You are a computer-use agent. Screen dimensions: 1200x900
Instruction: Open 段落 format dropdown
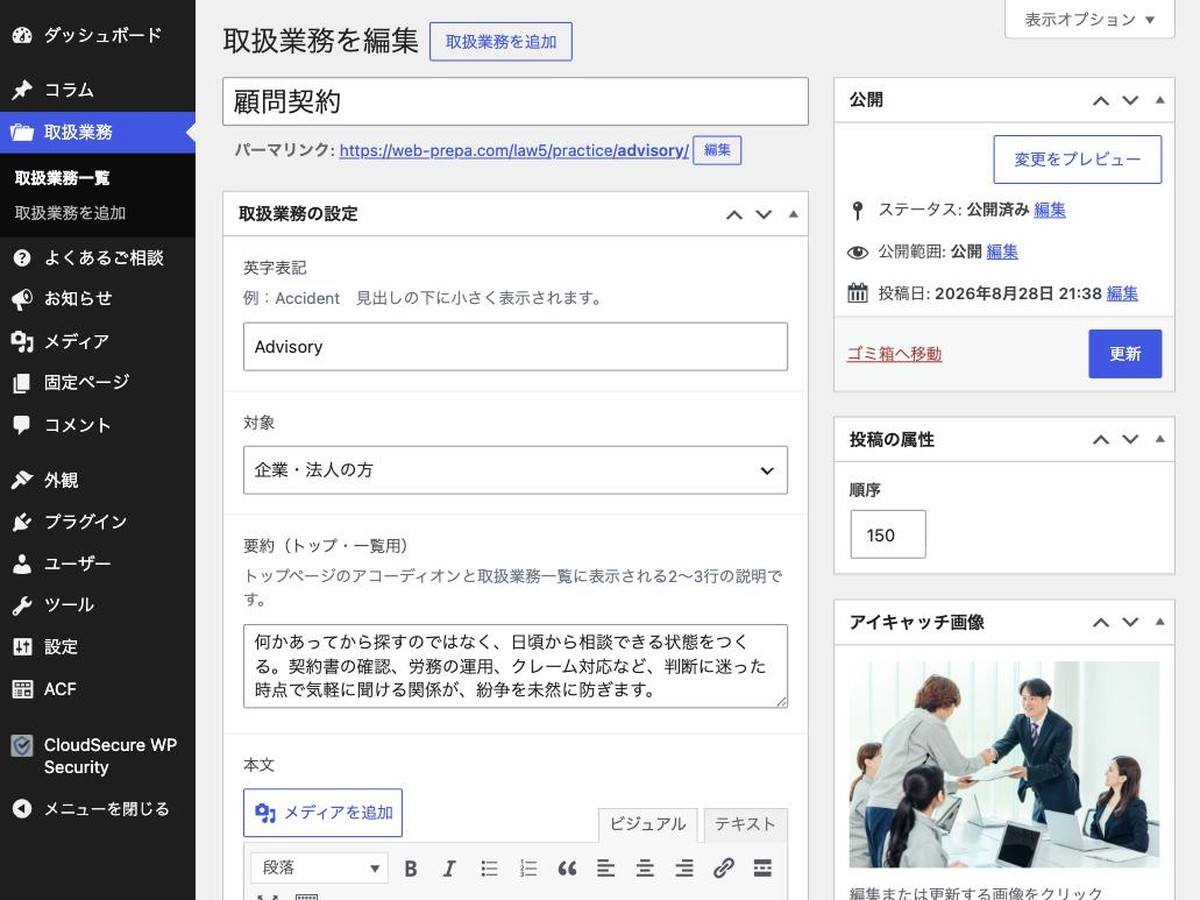(320, 868)
